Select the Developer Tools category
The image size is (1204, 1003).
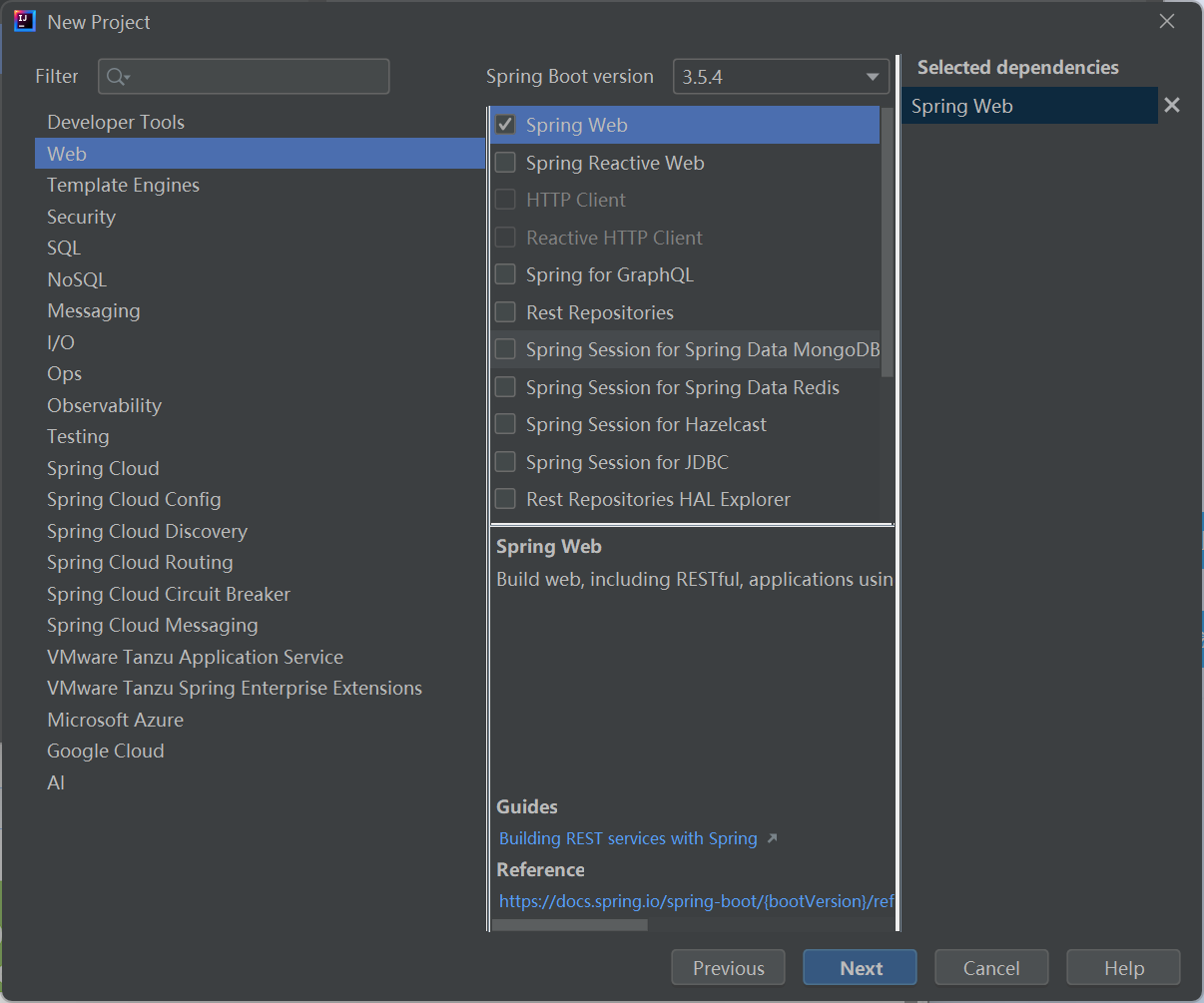coord(260,122)
